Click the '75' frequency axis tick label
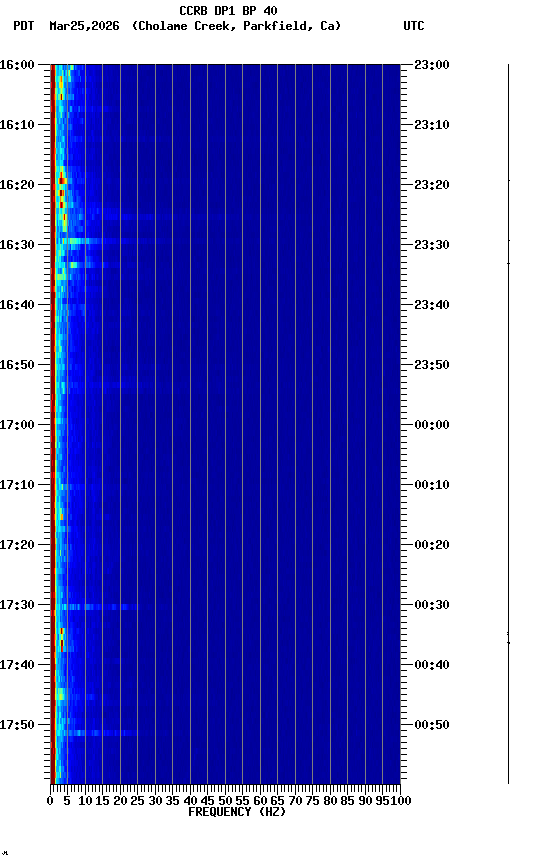This screenshot has width=552, height=864. [312, 801]
